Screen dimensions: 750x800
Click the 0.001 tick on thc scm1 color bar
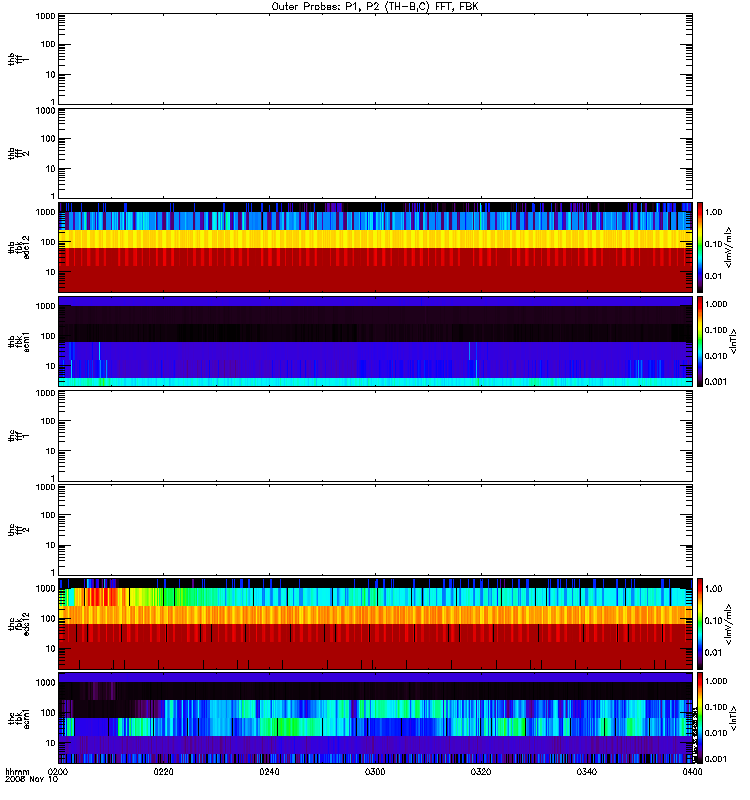click(716, 759)
